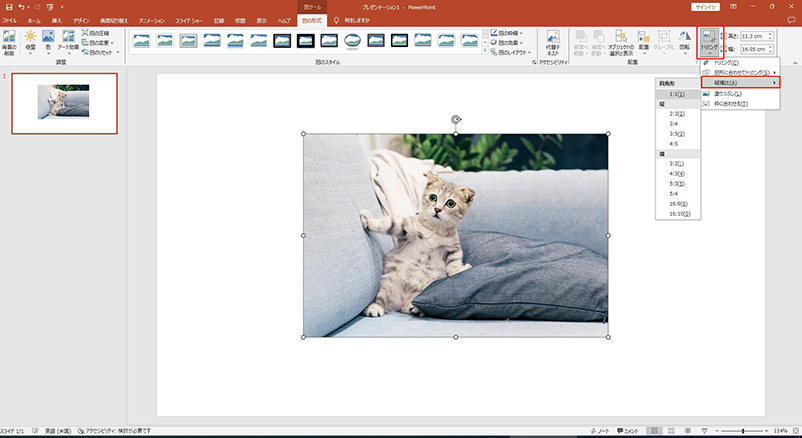Open オブジェクトの選択と表示 (Selection Pane)
The image size is (802, 438).
click(623, 42)
